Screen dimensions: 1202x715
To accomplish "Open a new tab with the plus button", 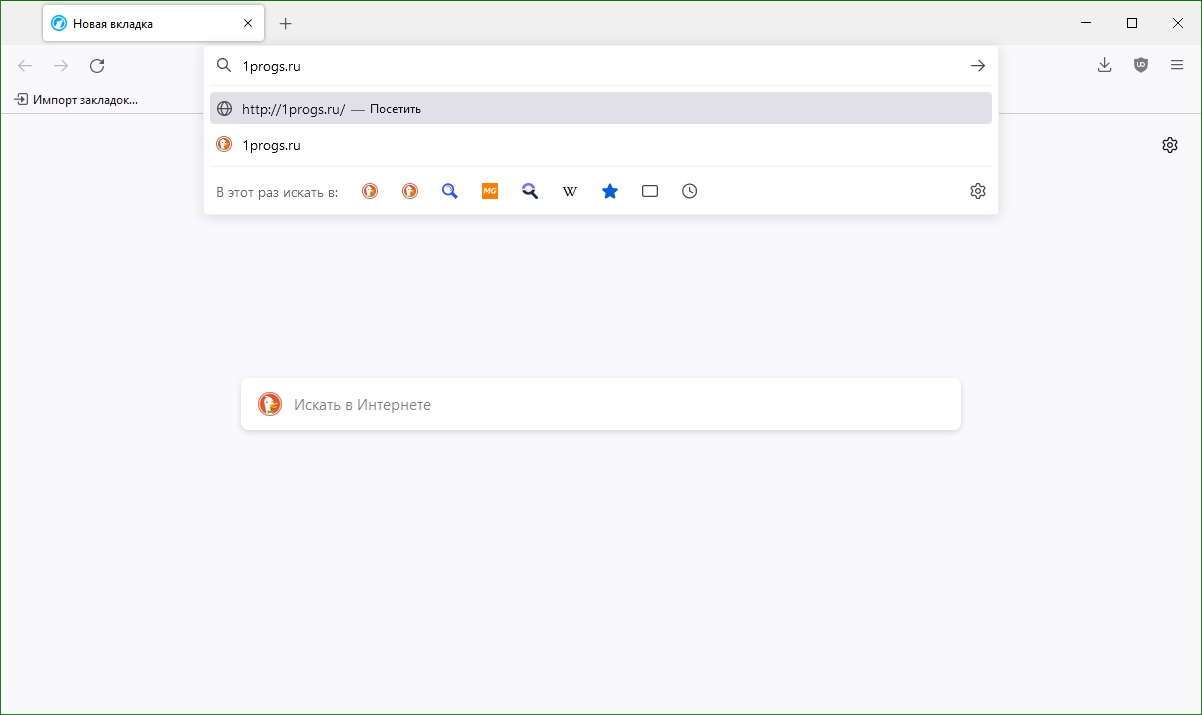I will (286, 23).
